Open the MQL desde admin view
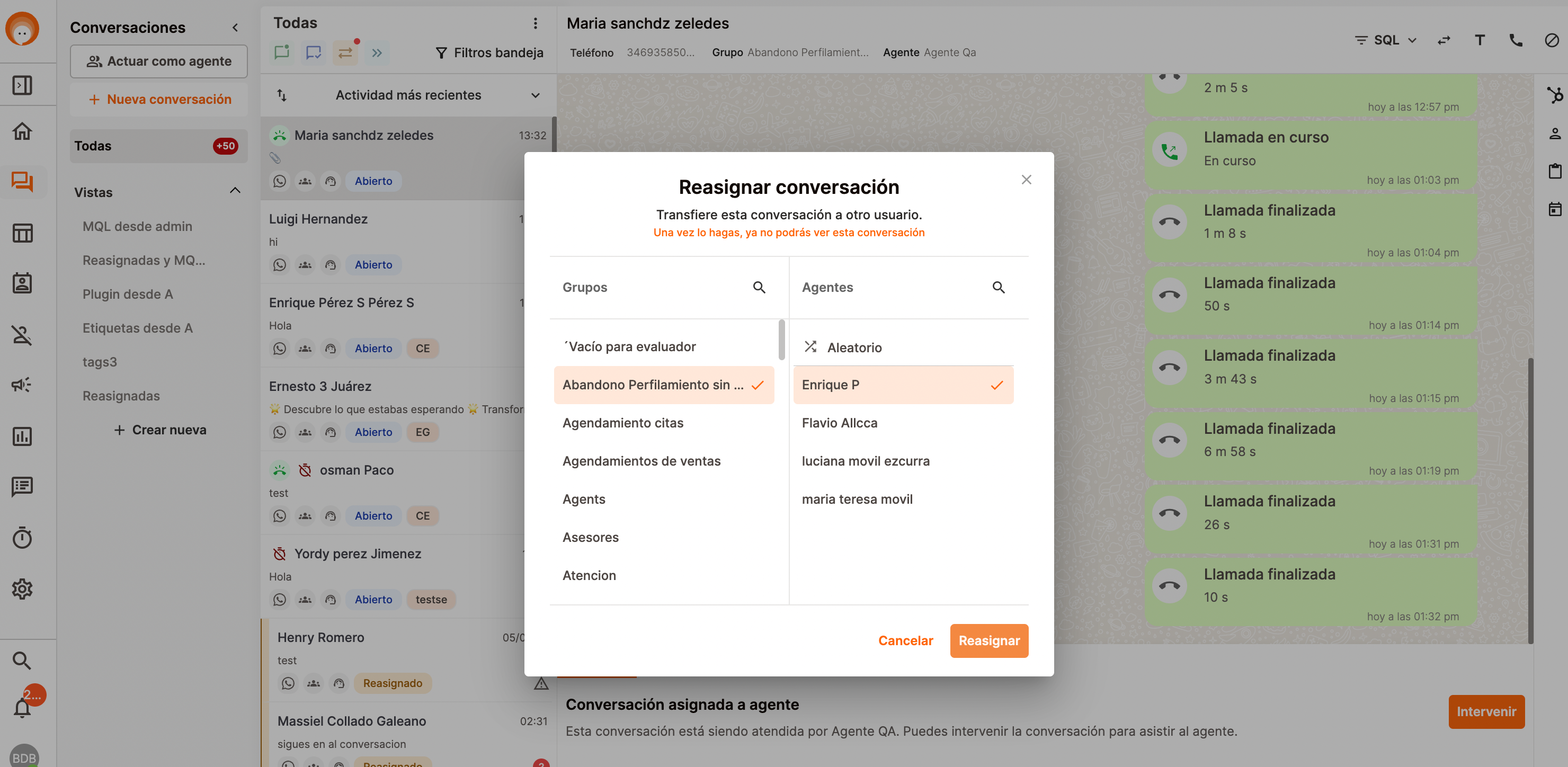The image size is (1568, 767). [x=137, y=227]
